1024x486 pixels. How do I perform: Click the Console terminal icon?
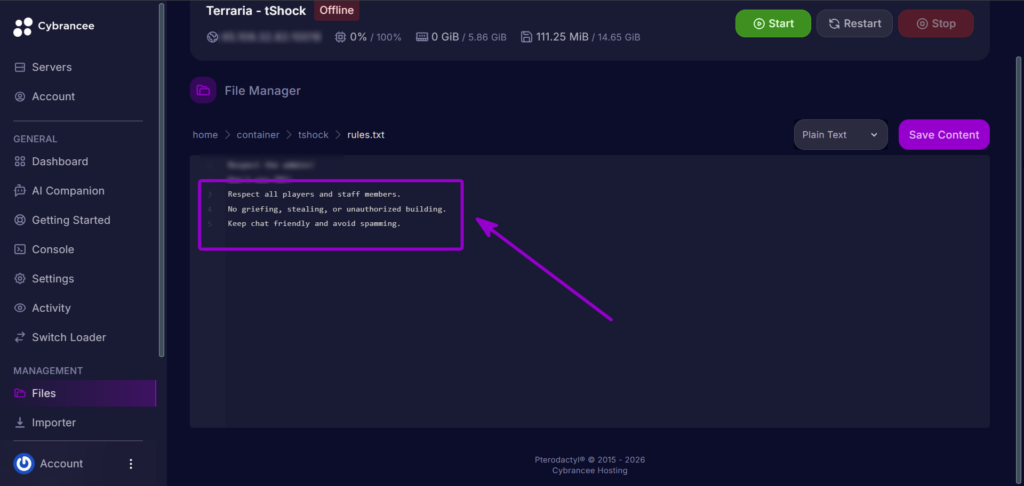tap(20, 250)
